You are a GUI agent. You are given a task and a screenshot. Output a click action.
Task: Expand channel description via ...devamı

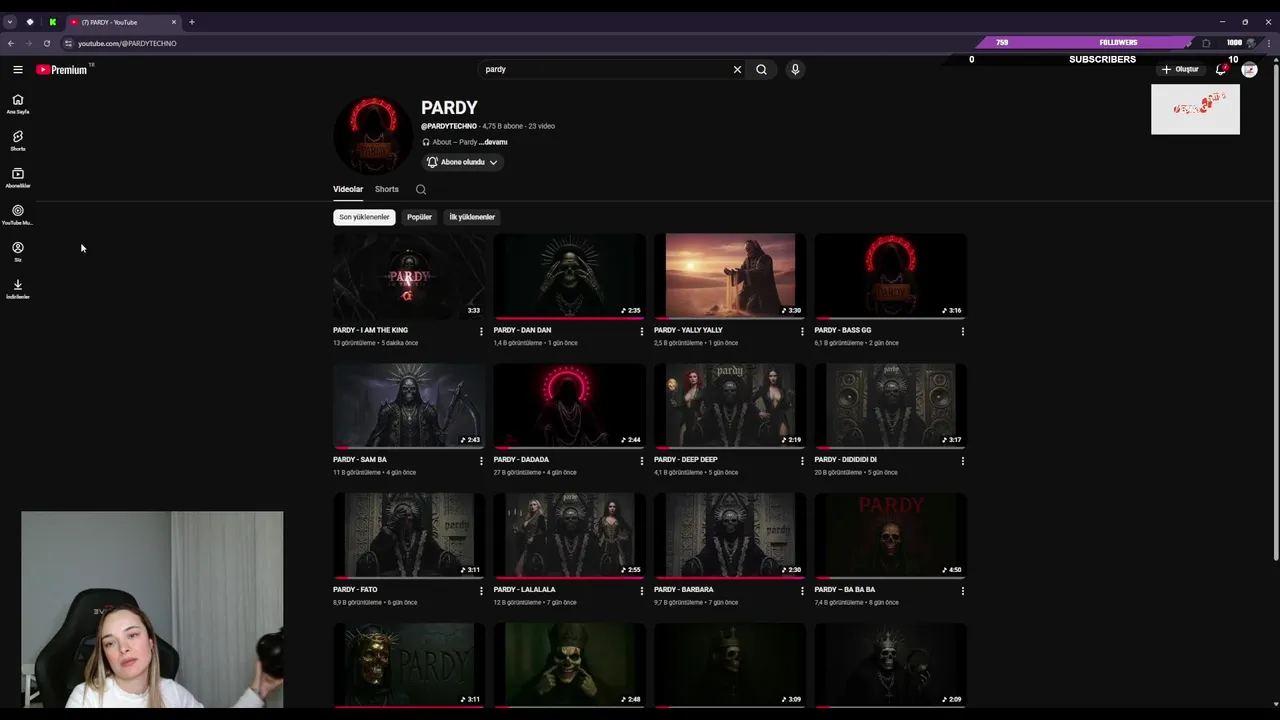pos(493,142)
